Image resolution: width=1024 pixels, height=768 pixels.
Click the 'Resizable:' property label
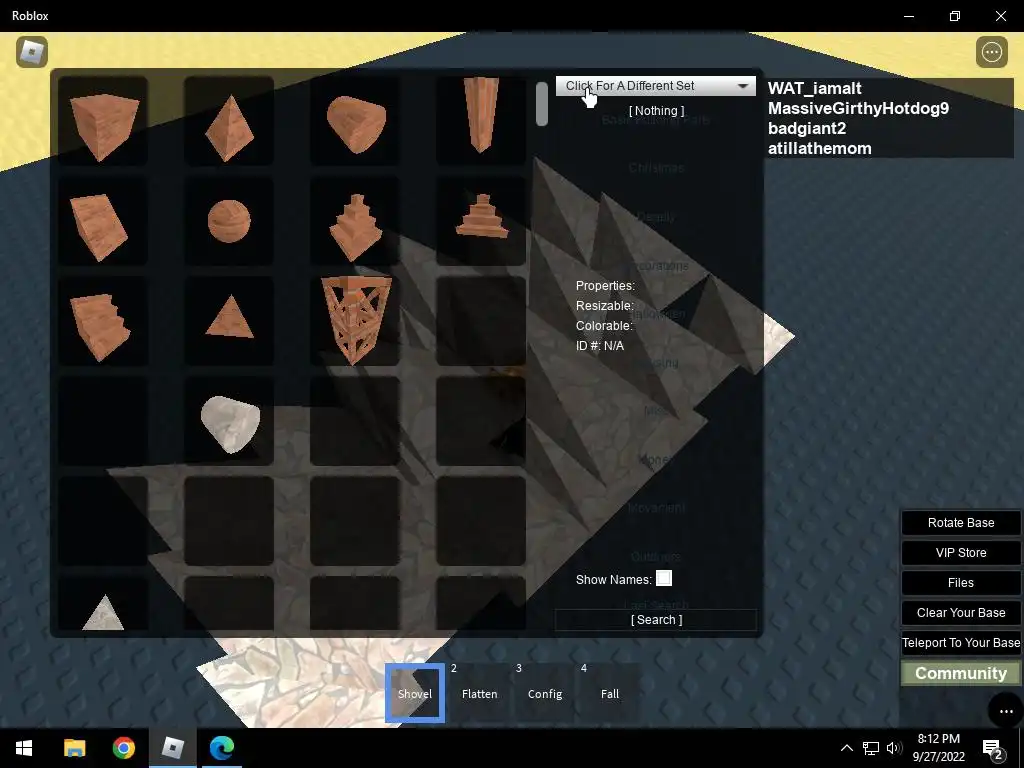(x=605, y=306)
